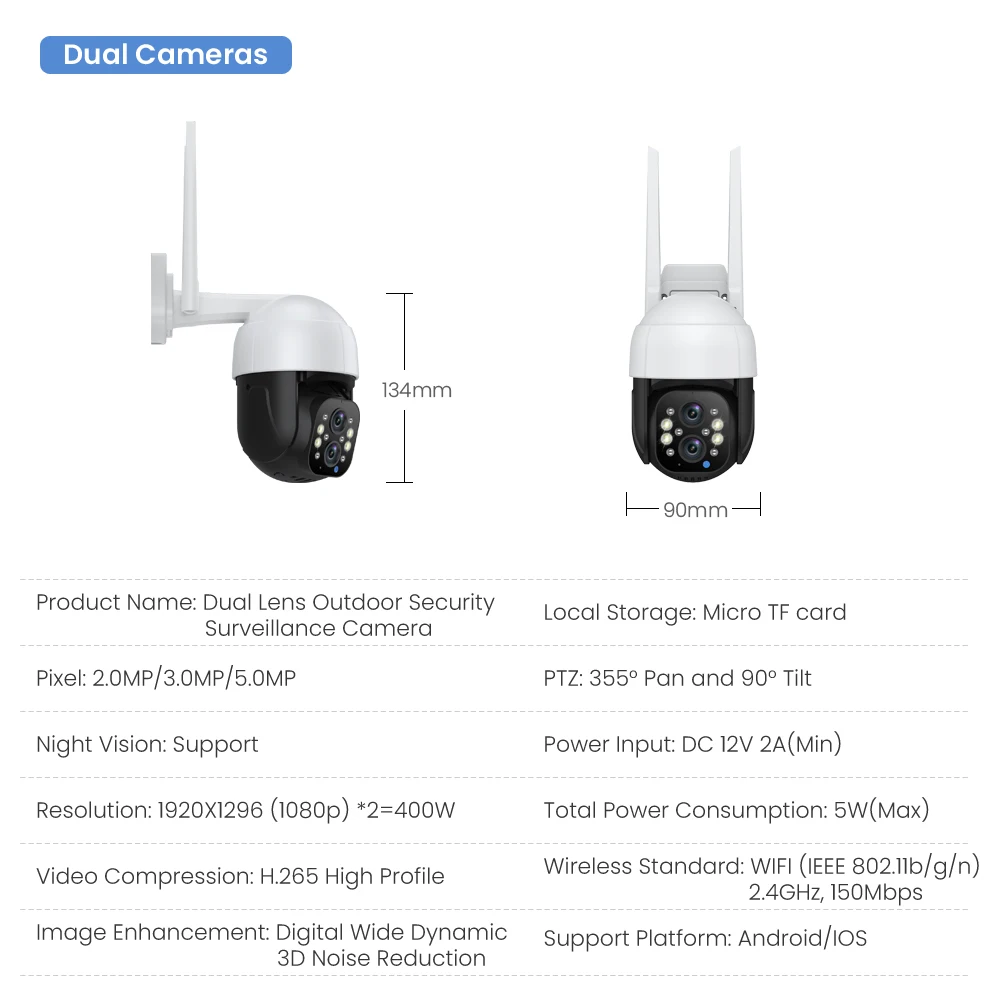1000x1000 pixels.
Task: Click Support Platform Android/IOS text
Action: point(705,938)
